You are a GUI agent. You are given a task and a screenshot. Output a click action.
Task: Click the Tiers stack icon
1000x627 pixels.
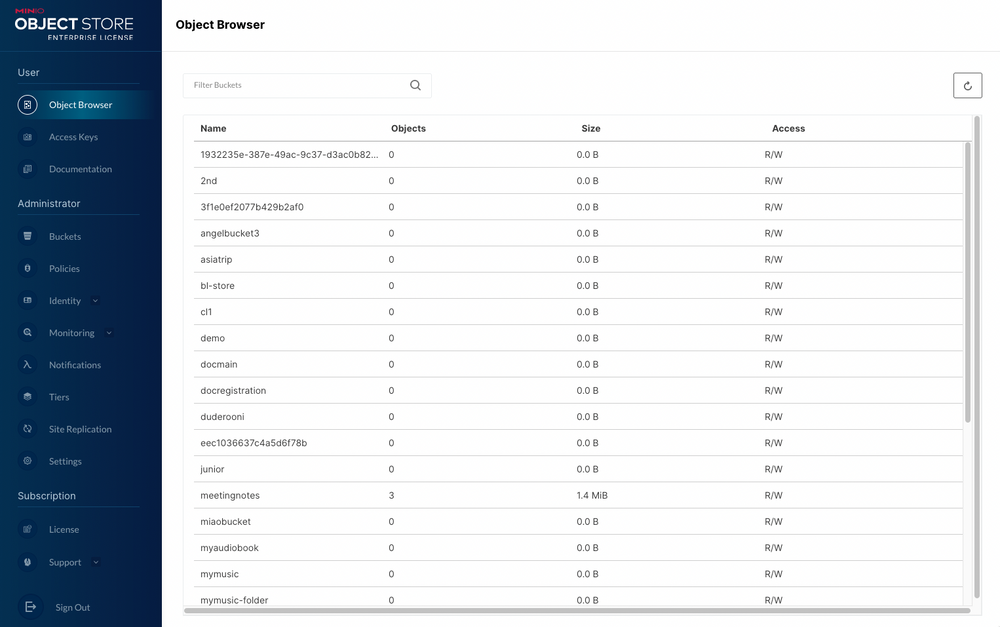coord(28,397)
